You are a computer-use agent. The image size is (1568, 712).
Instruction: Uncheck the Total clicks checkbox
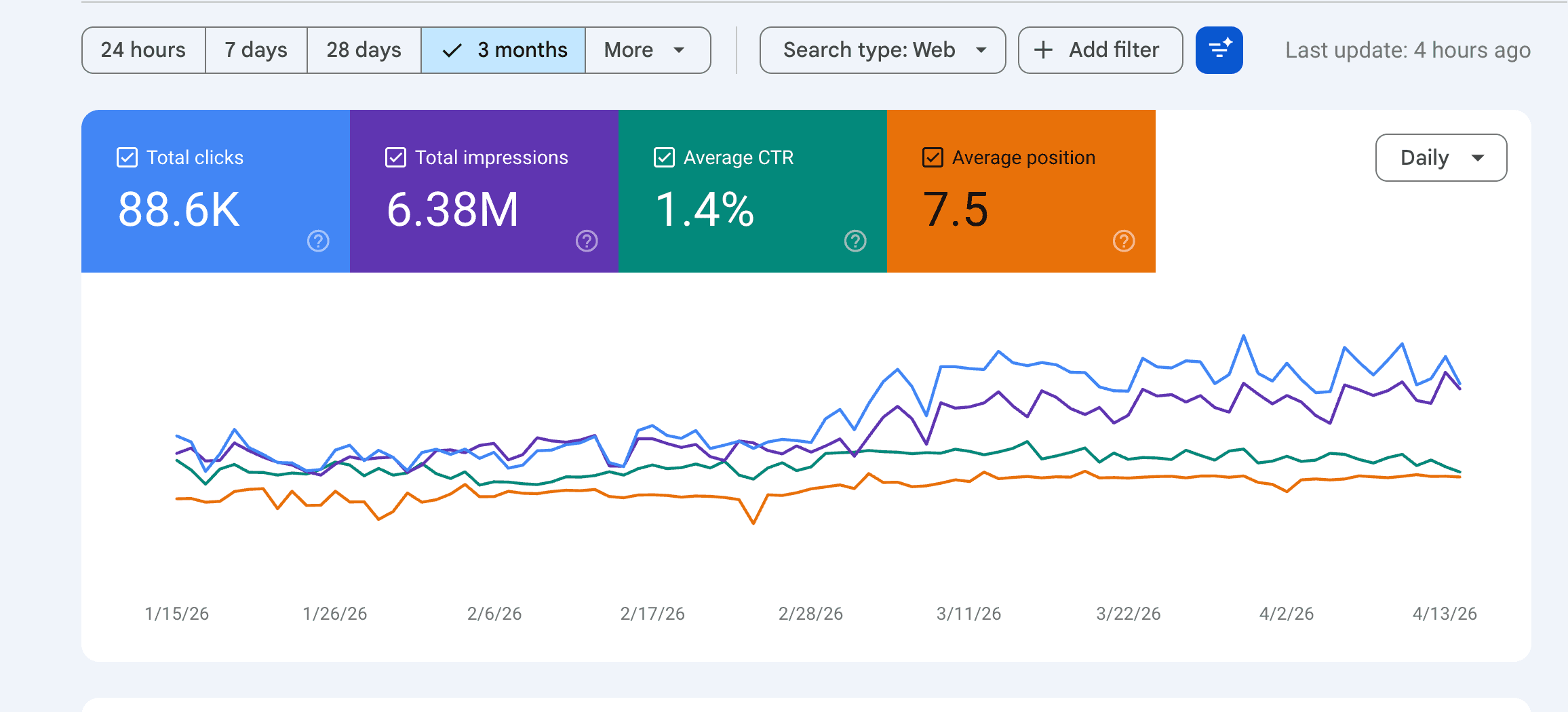[x=128, y=157]
